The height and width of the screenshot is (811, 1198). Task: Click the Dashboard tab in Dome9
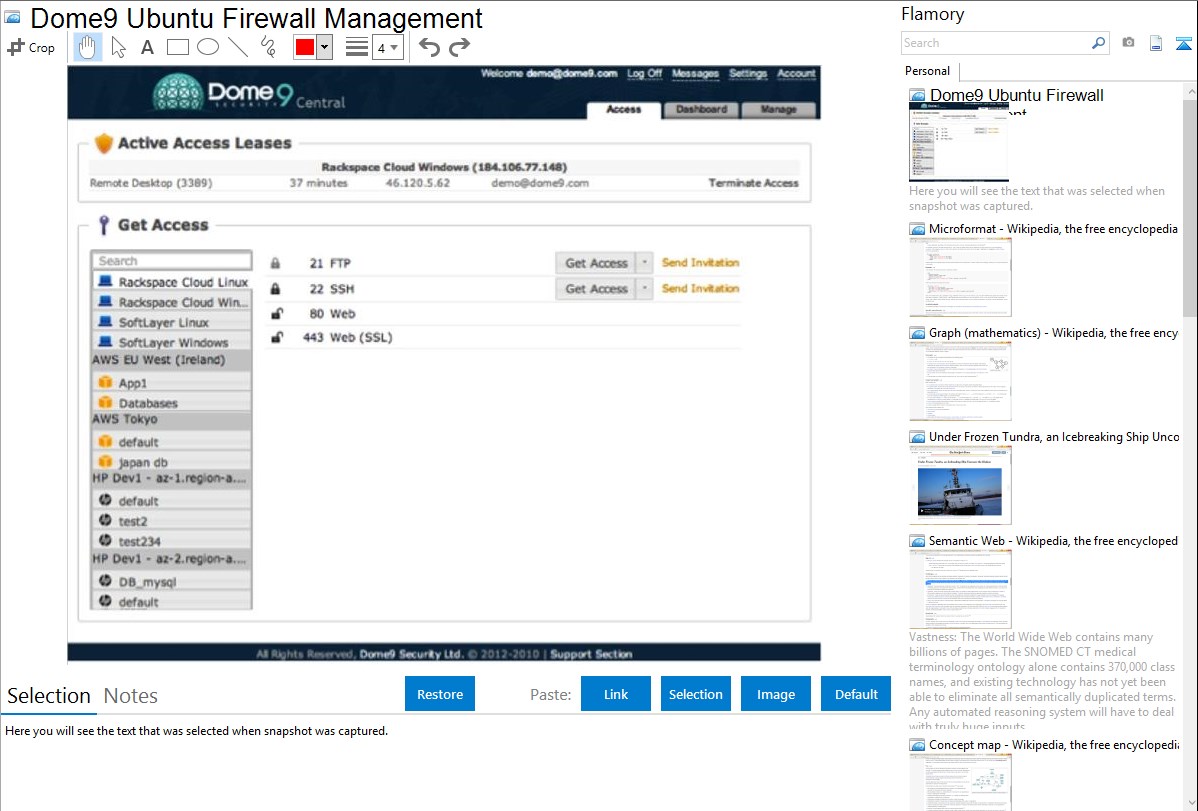coord(701,110)
